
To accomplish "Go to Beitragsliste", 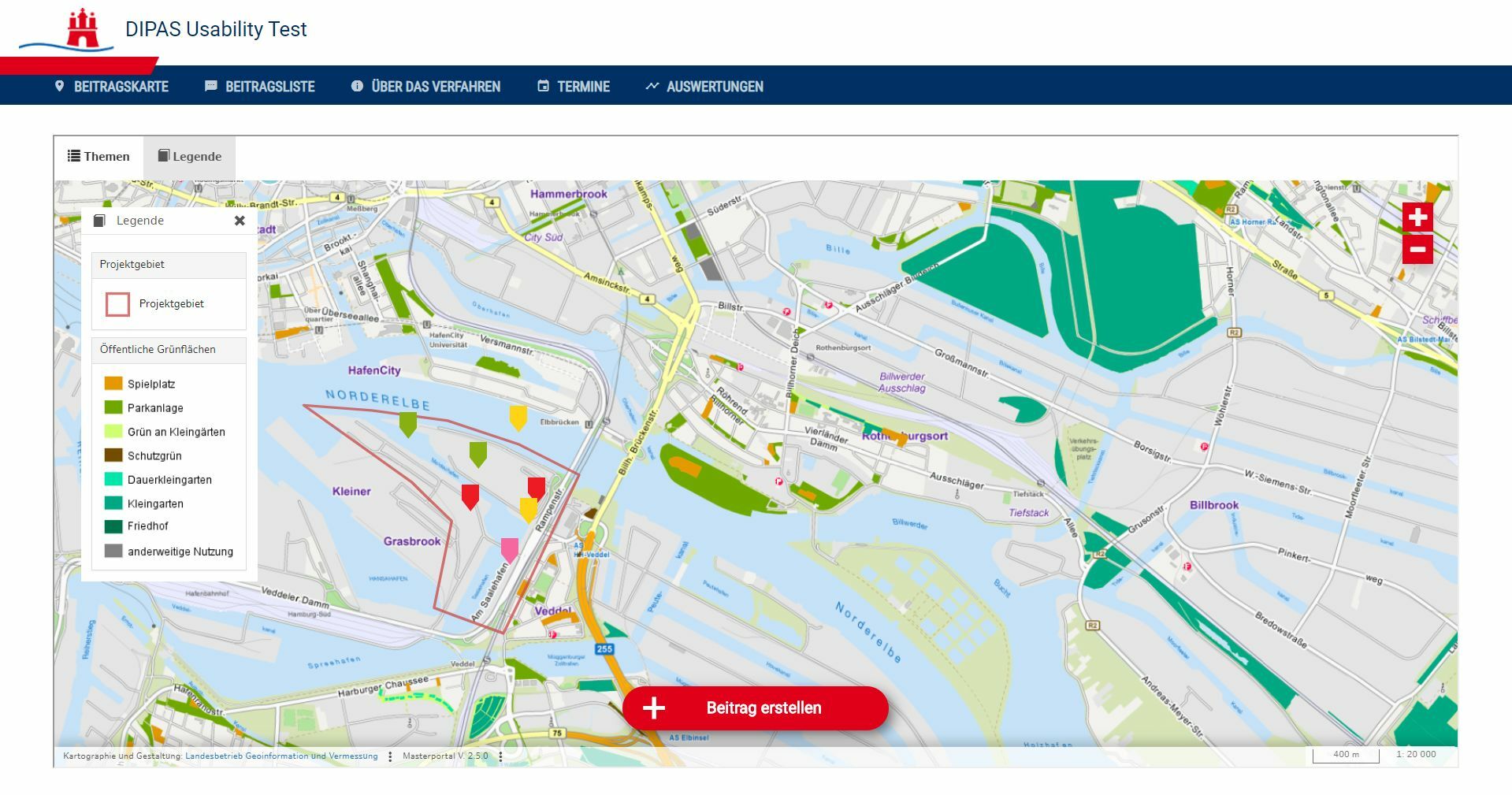I will pos(259,87).
